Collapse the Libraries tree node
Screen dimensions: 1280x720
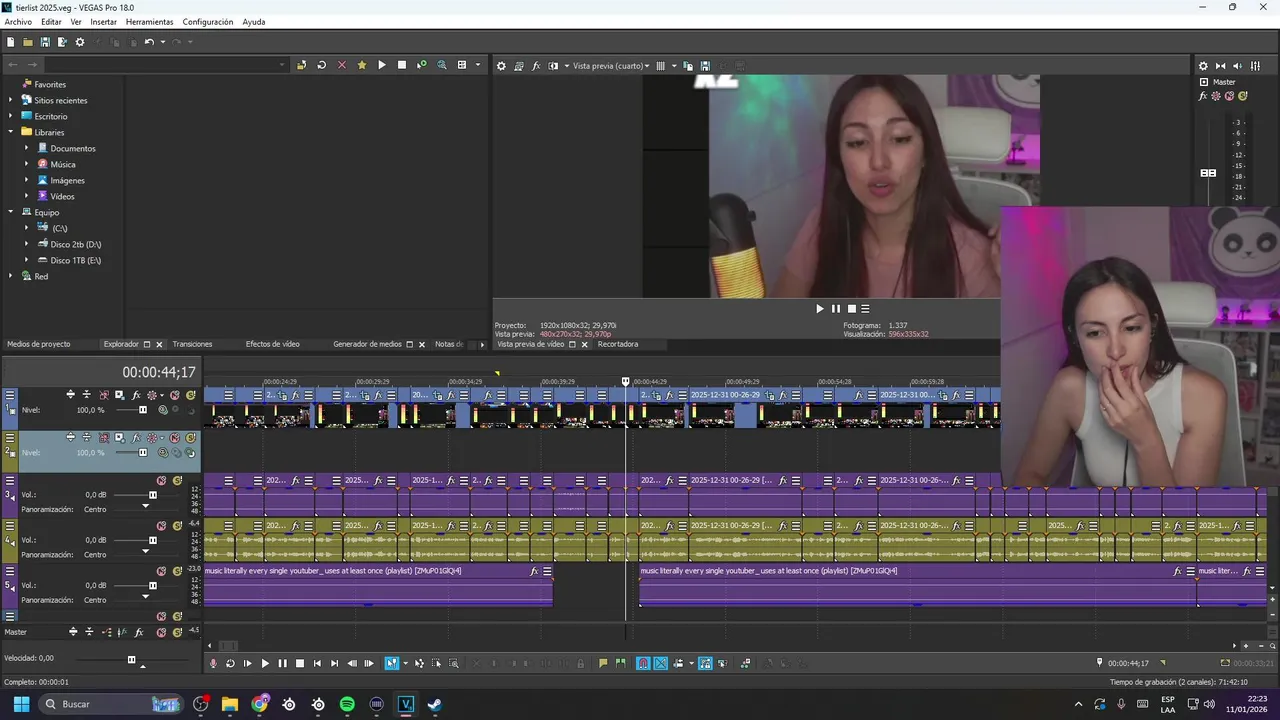point(11,132)
